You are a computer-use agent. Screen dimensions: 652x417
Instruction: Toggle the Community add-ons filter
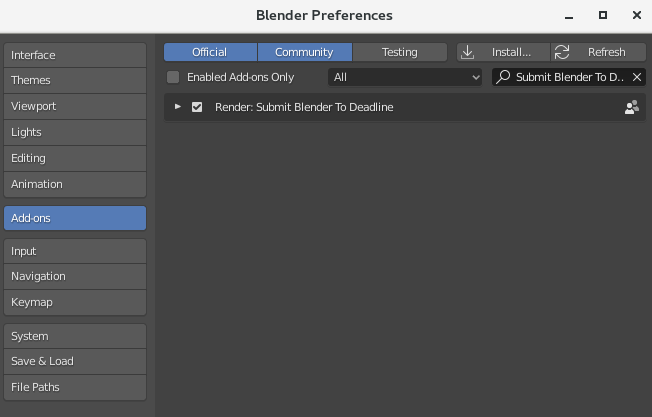click(x=305, y=52)
